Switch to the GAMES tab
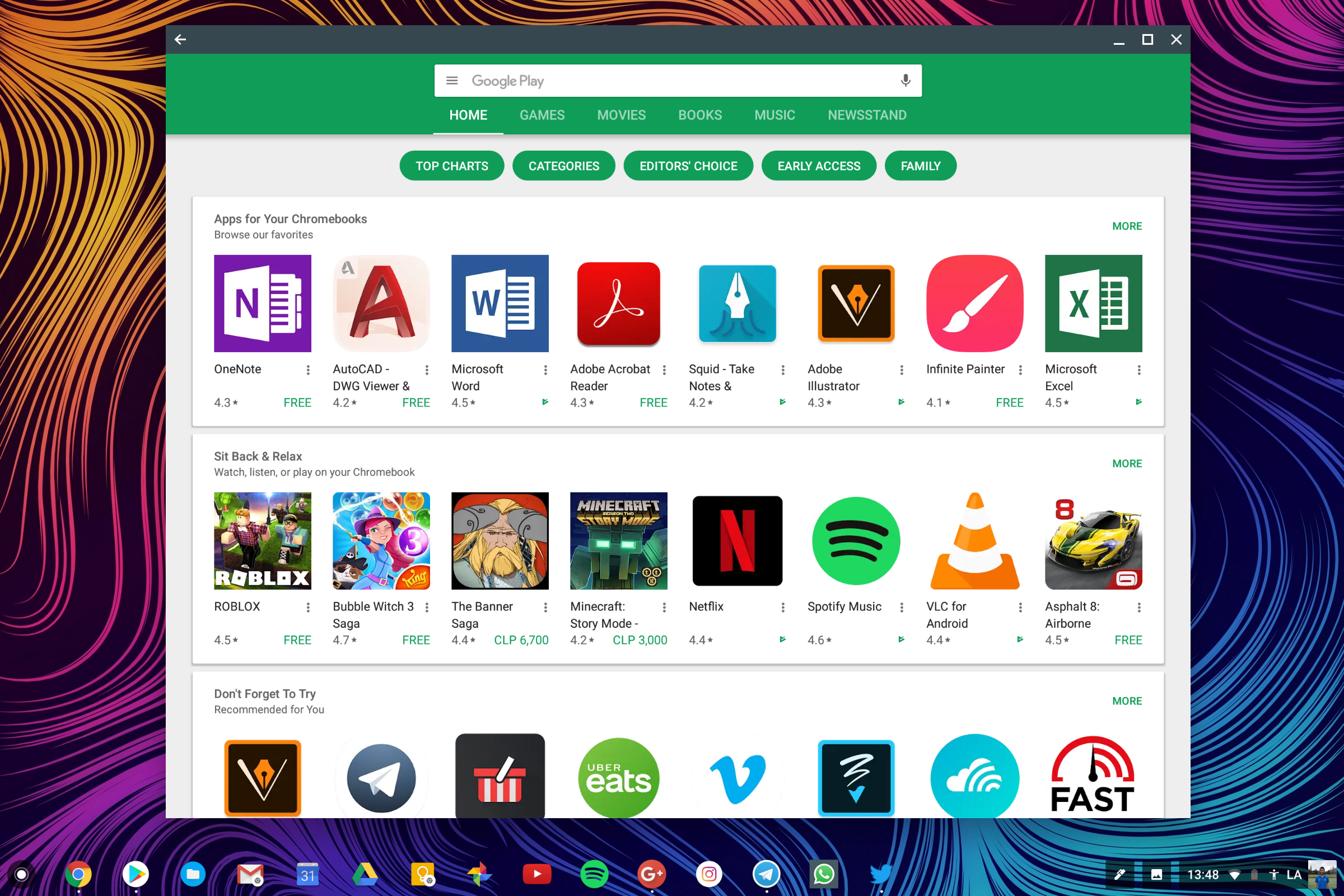 click(542, 115)
